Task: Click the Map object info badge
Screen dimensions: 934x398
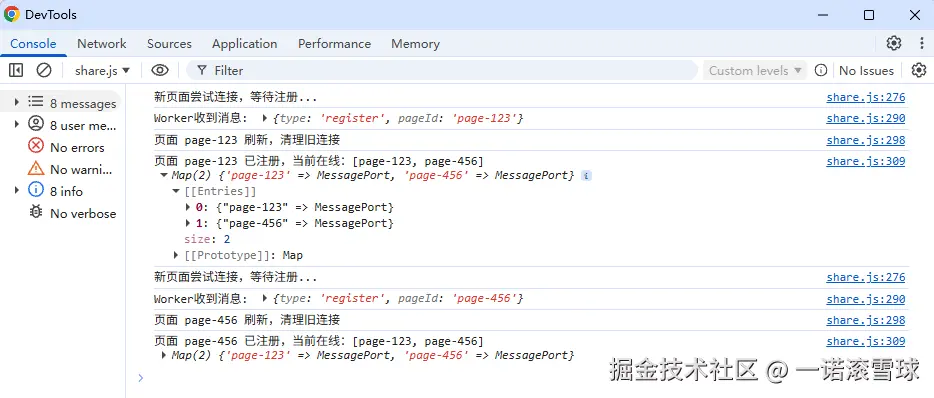Action: pos(586,176)
